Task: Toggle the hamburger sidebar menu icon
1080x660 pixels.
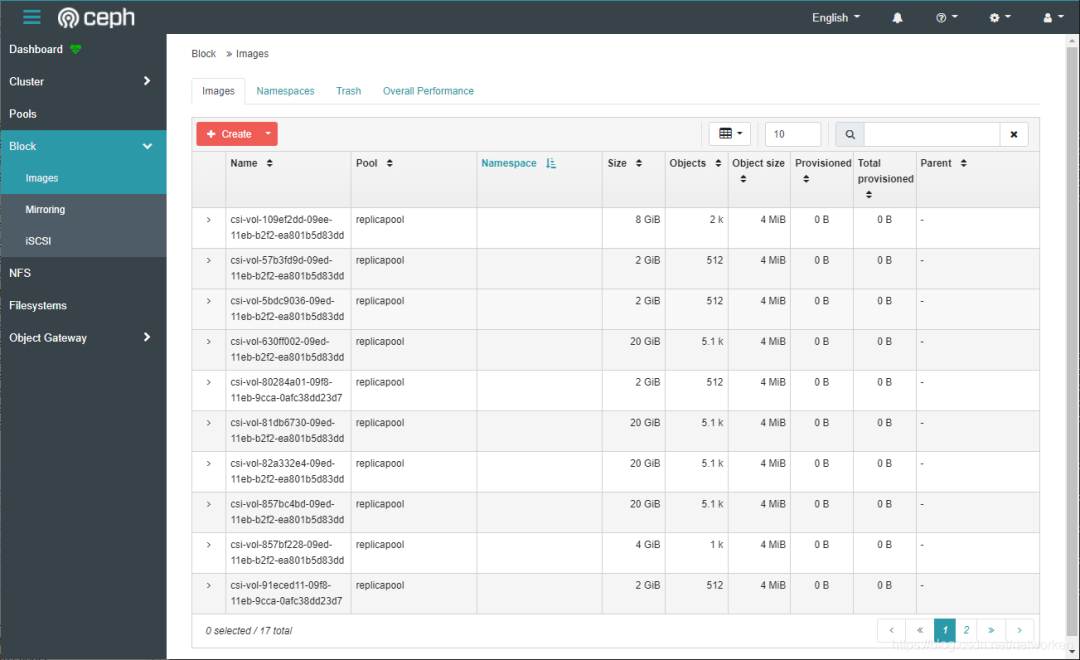Action: pos(32,17)
